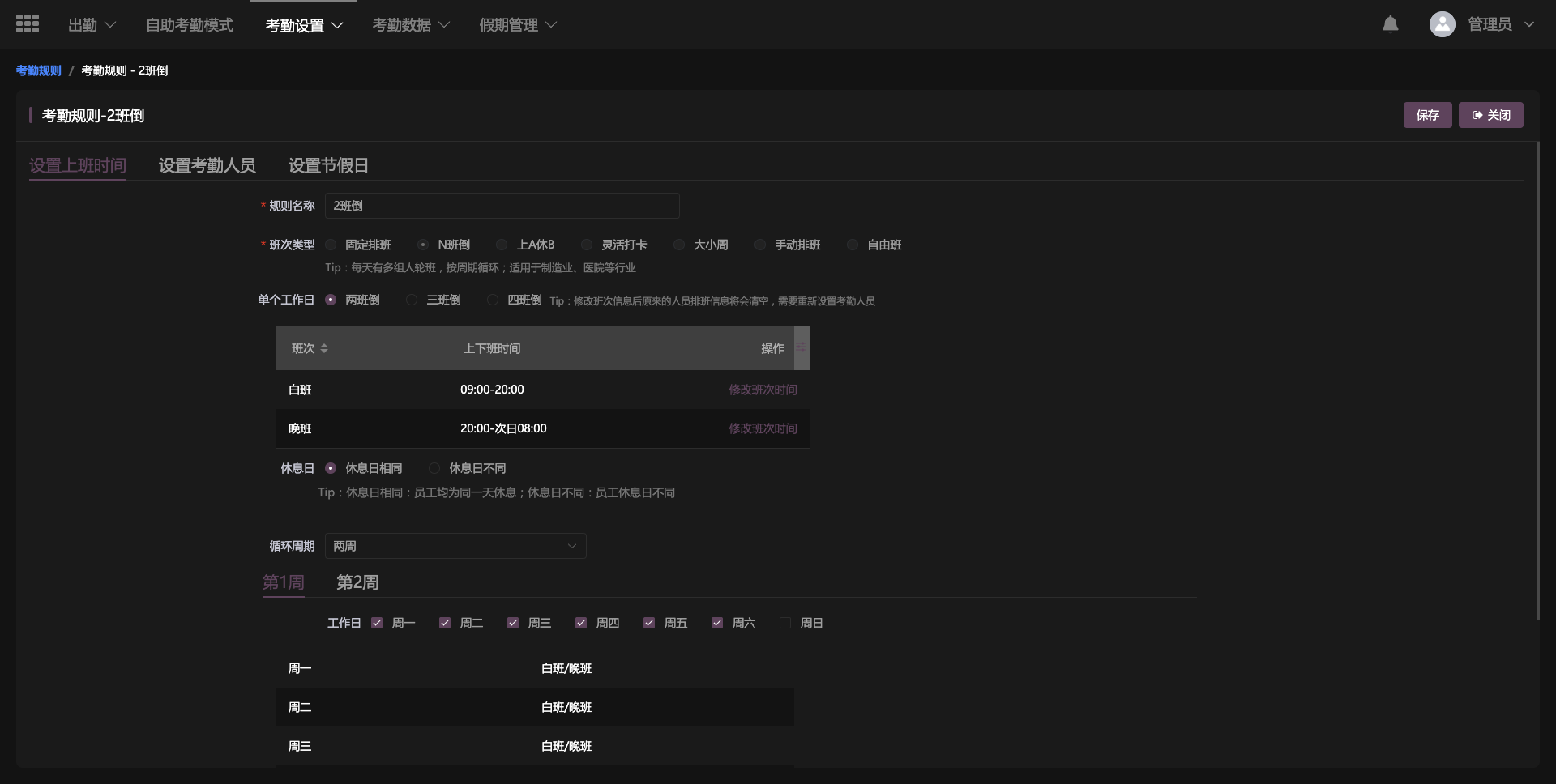This screenshot has height=784, width=1556.
Task: Click the 考勤规则 breadcrumb link
Action: [x=38, y=70]
